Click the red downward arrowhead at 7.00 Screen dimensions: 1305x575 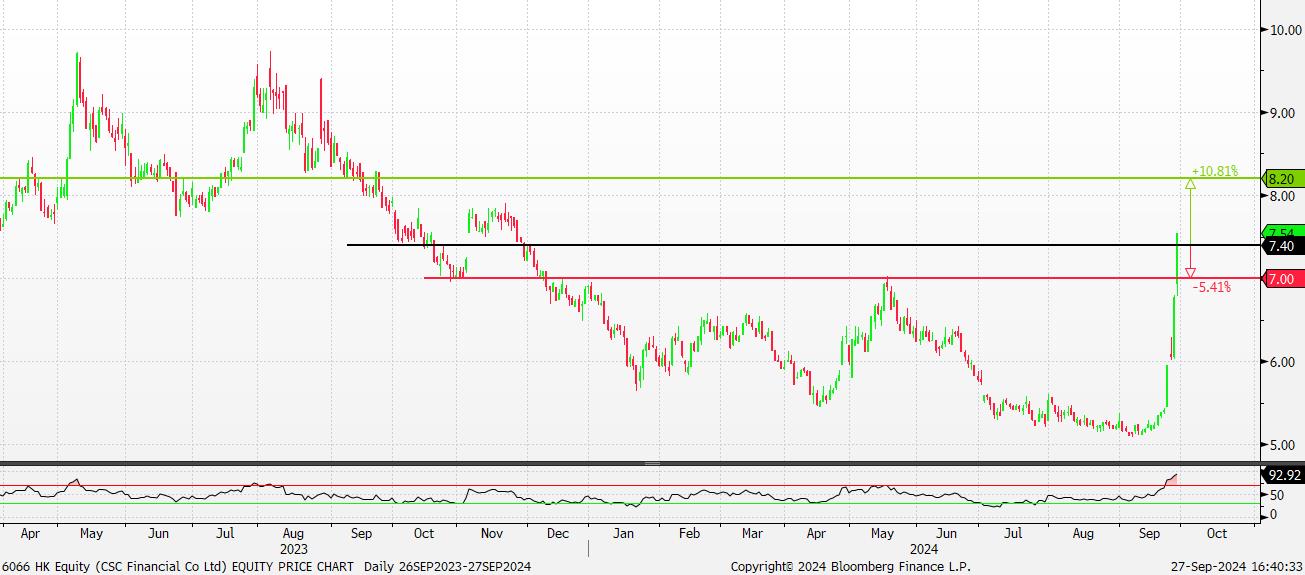point(1190,272)
